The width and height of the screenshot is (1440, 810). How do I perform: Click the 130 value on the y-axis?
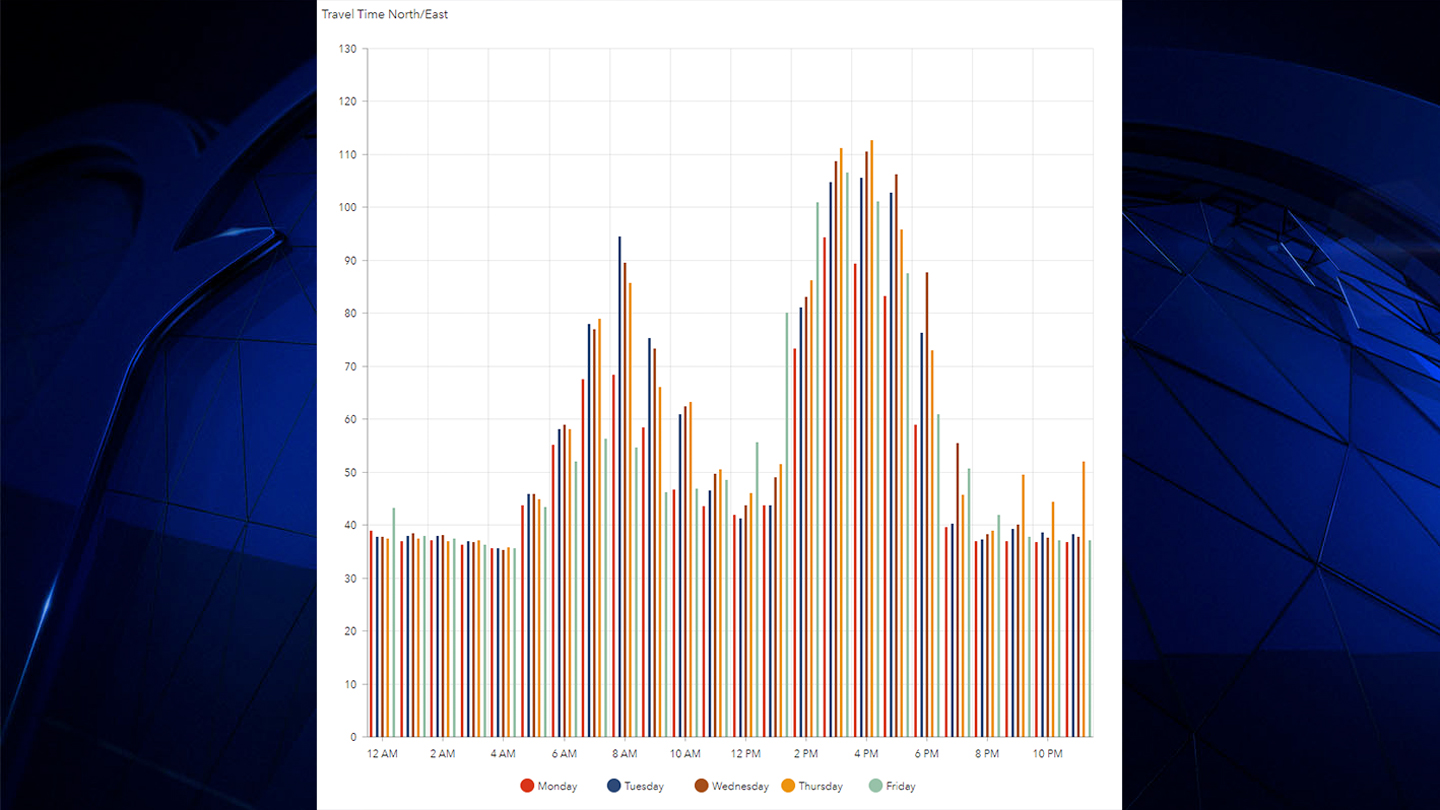click(348, 49)
